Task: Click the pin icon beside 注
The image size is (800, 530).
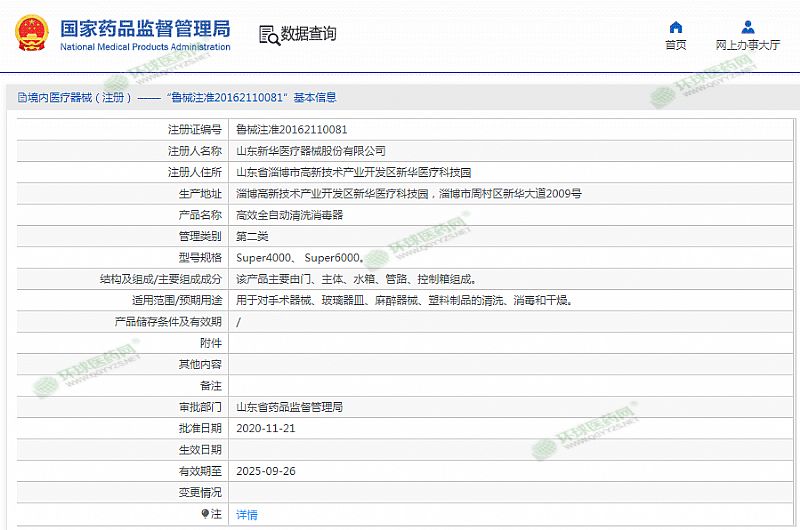Action: point(207,514)
